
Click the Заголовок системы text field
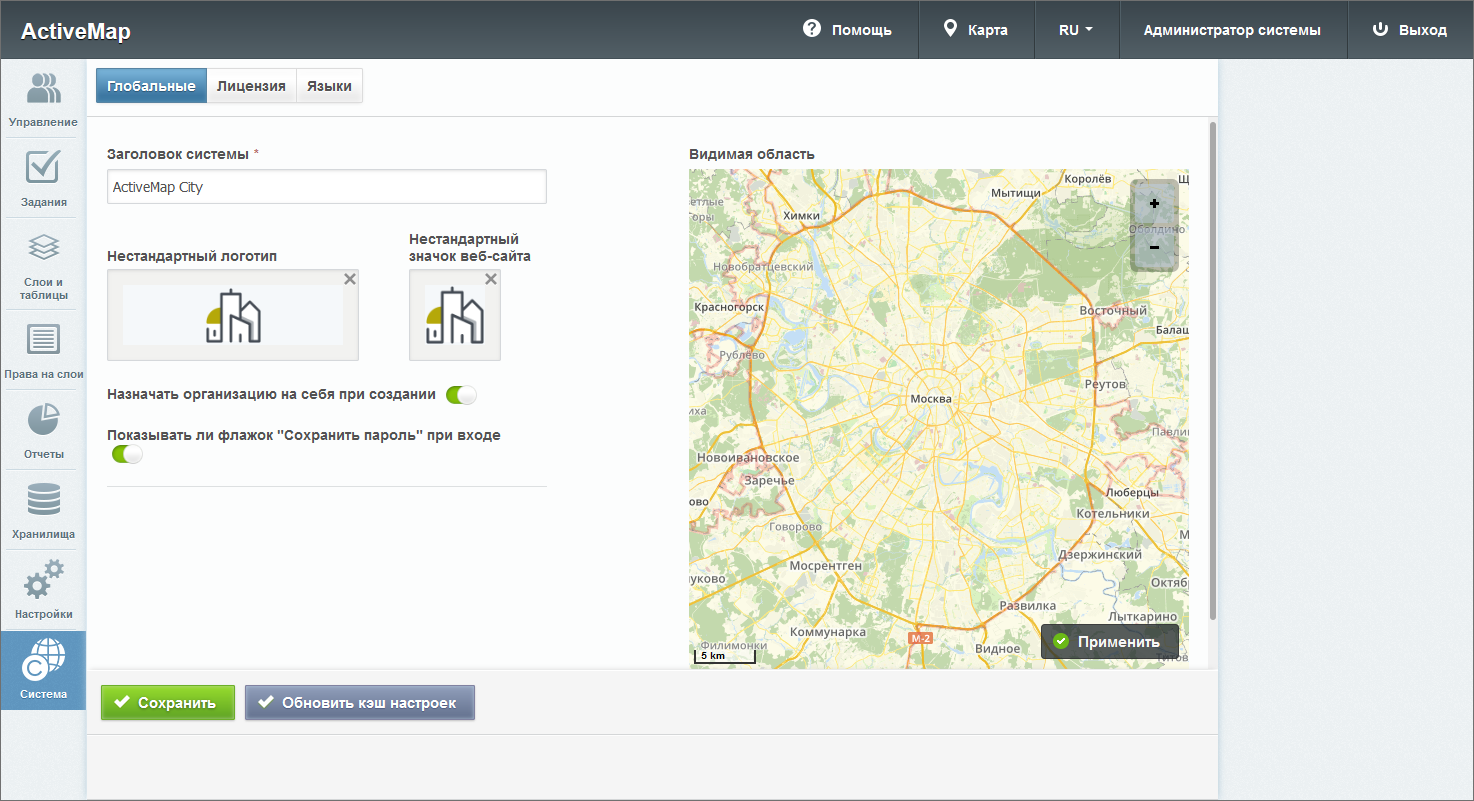(326, 187)
